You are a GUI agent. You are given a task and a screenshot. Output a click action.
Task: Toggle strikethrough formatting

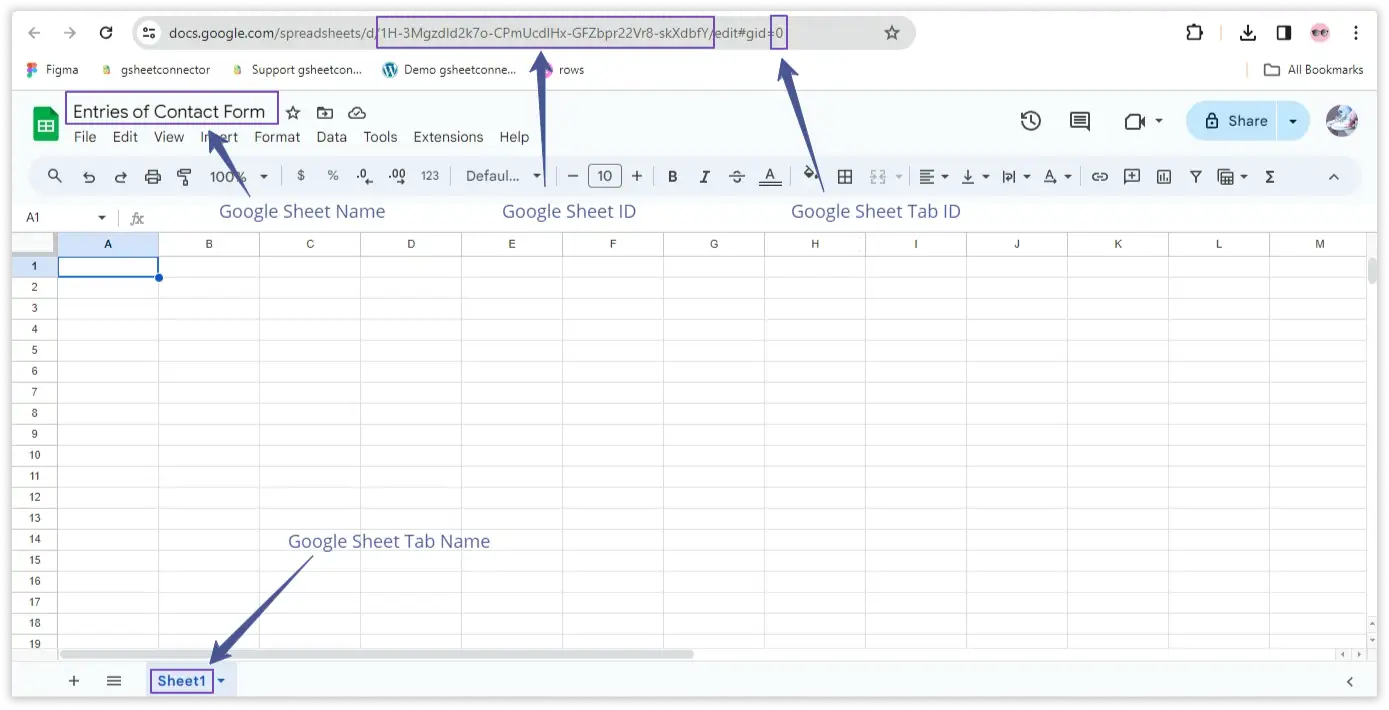(x=737, y=177)
